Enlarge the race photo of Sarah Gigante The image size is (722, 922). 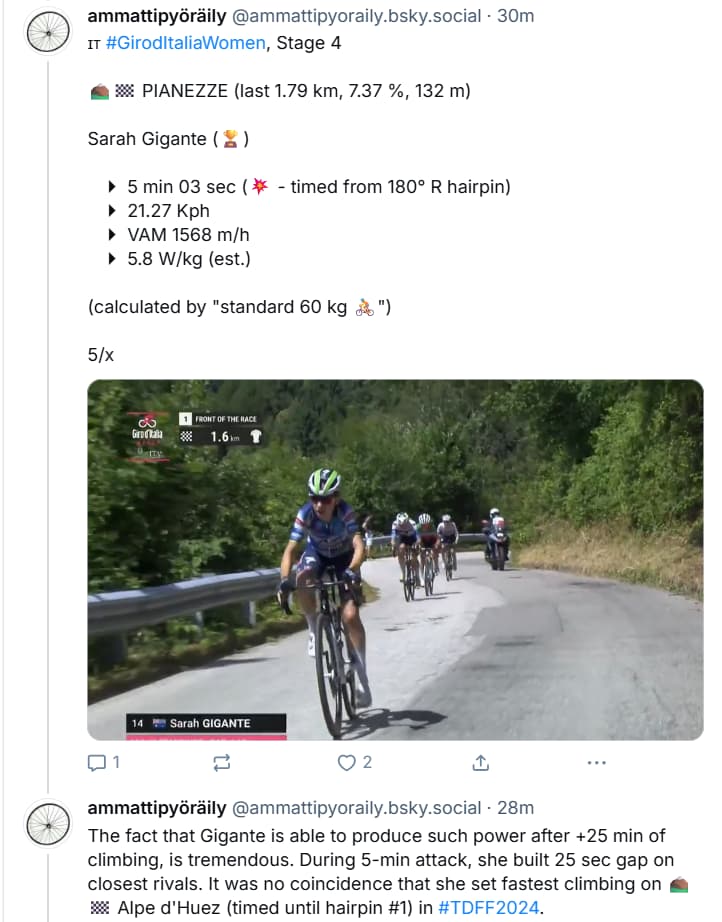395,560
